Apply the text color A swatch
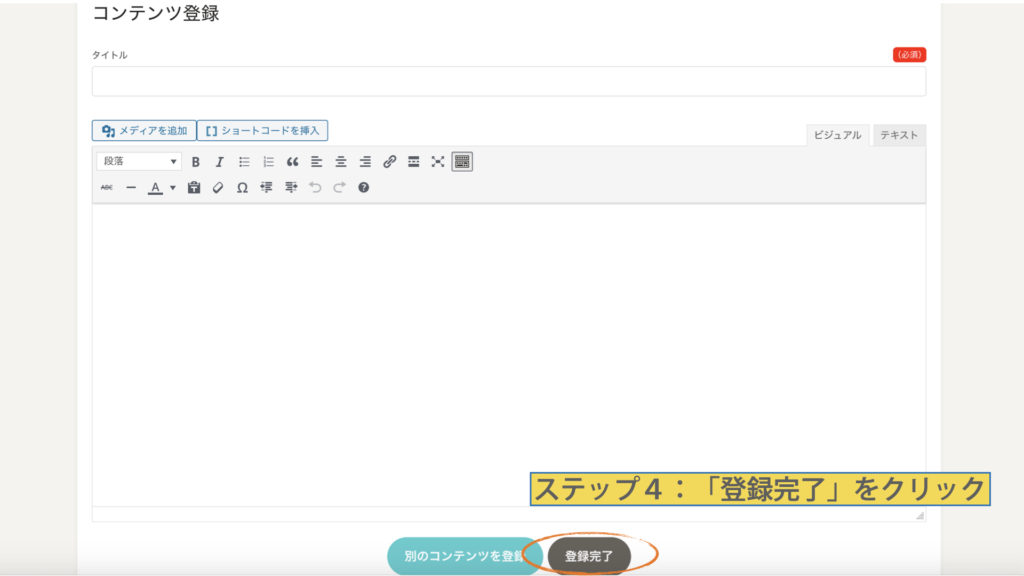1024x576 pixels. [155, 187]
